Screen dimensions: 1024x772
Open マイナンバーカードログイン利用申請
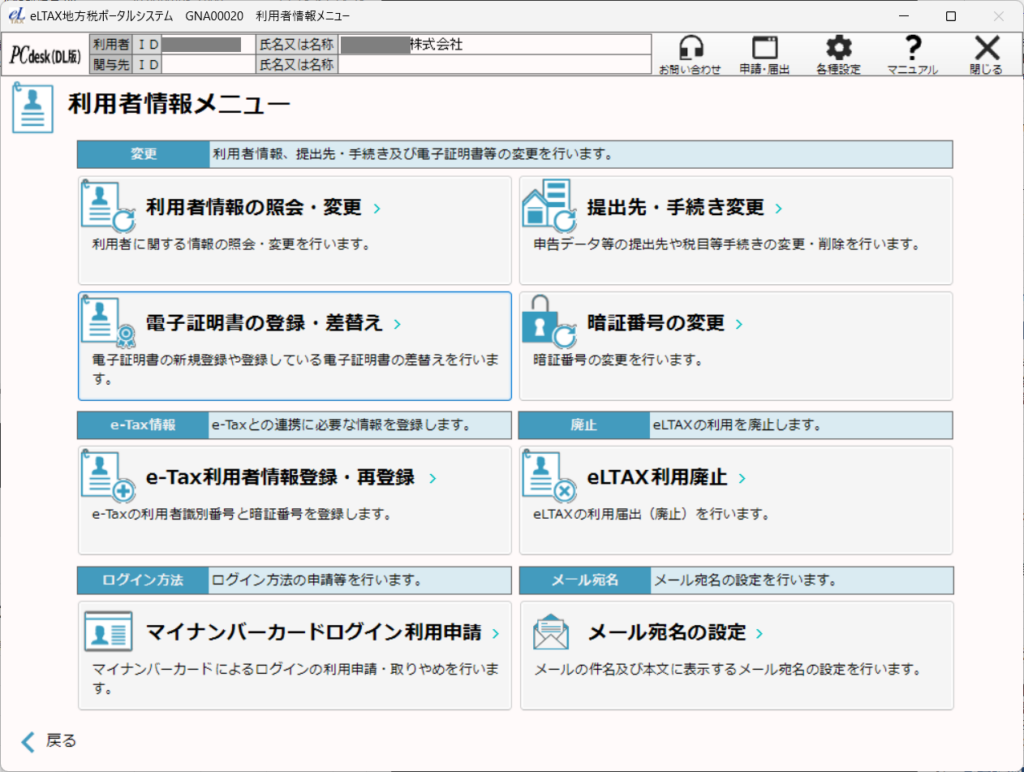(295, 655)
